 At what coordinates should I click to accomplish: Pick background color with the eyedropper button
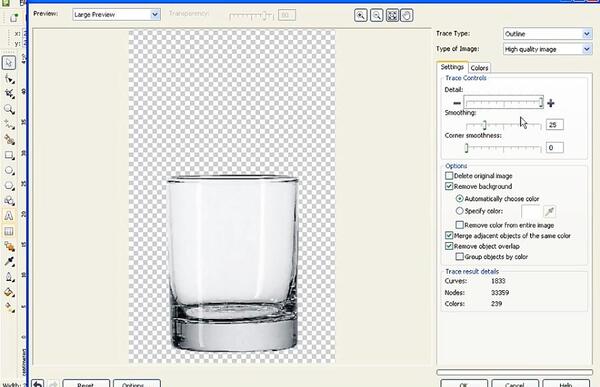coord(549,211)
